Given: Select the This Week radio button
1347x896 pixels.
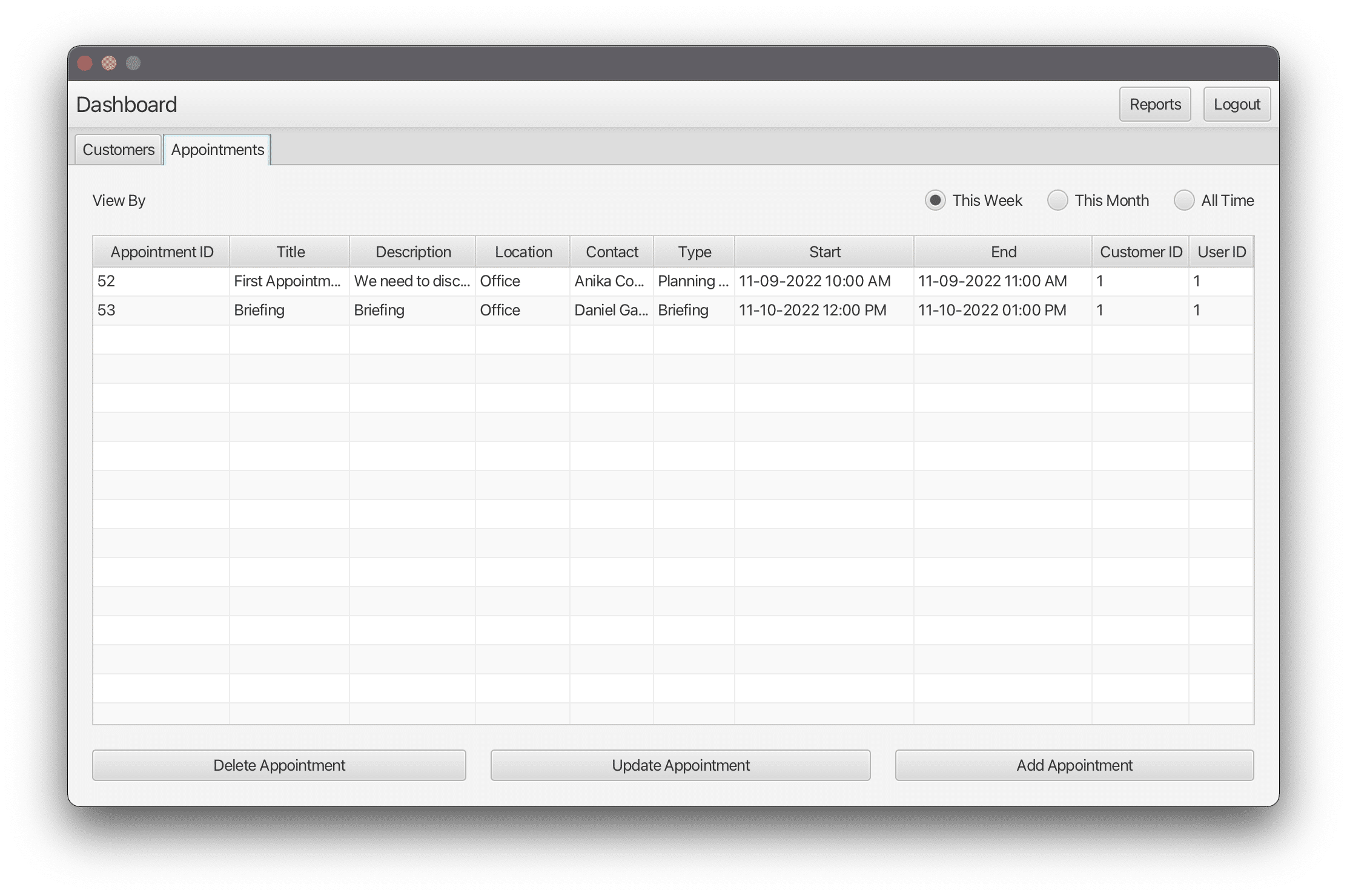Looking at the screenshot, I should (934, 200).
